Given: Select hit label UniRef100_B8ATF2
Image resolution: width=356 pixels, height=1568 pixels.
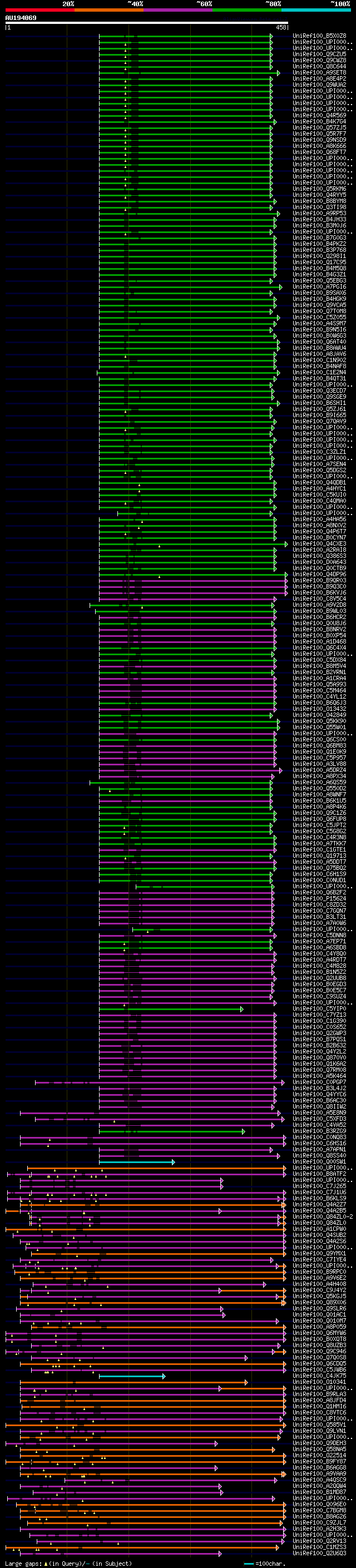Looking at the screenshot, I should pos(319,1174).
